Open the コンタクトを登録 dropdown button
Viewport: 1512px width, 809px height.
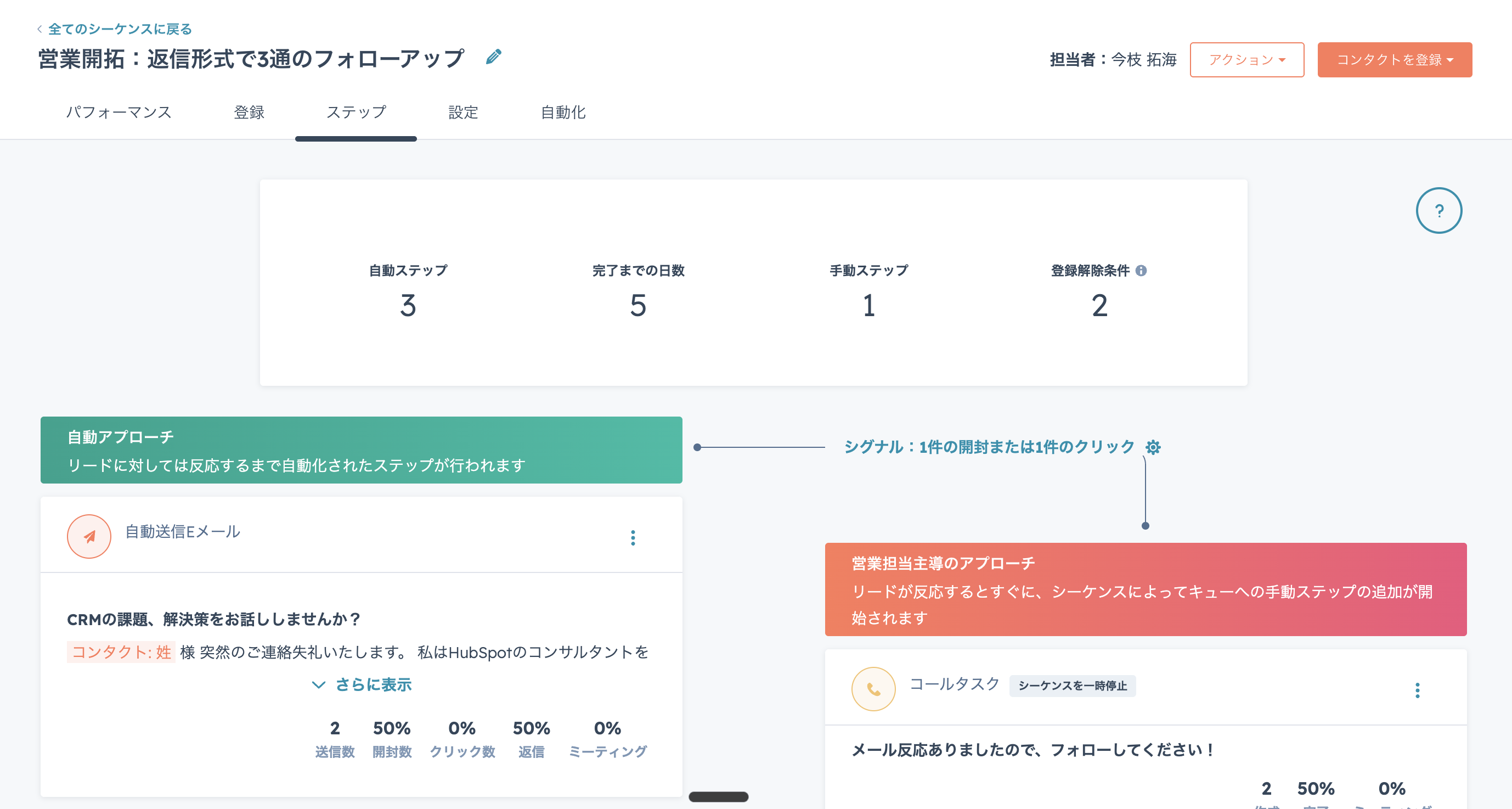1394,60
